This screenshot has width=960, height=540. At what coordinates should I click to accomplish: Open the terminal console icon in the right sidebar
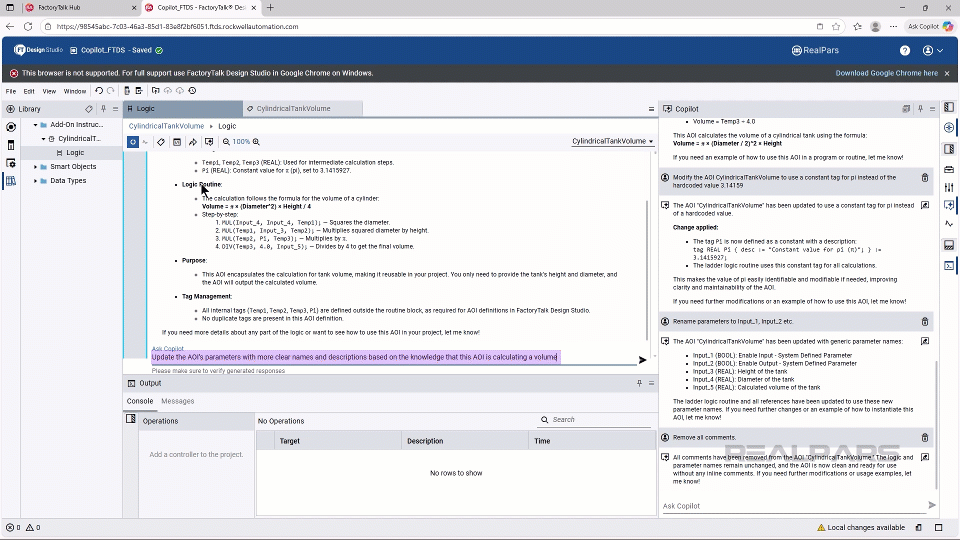point(949,266)
